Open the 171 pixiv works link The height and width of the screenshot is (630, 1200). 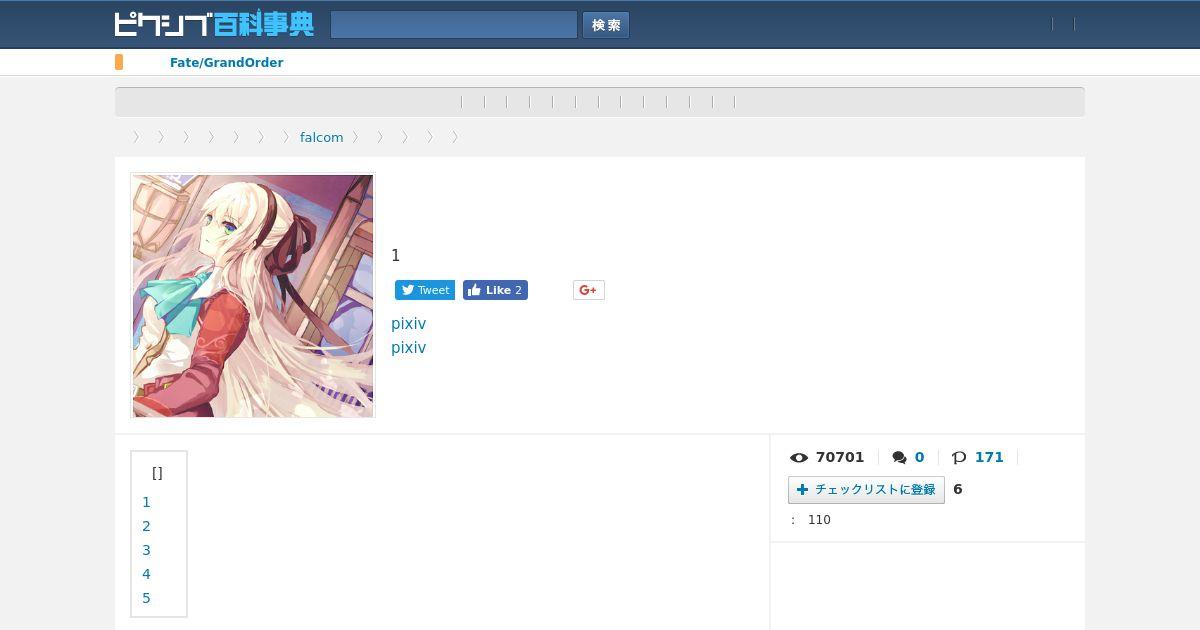(x=989, y=457)
